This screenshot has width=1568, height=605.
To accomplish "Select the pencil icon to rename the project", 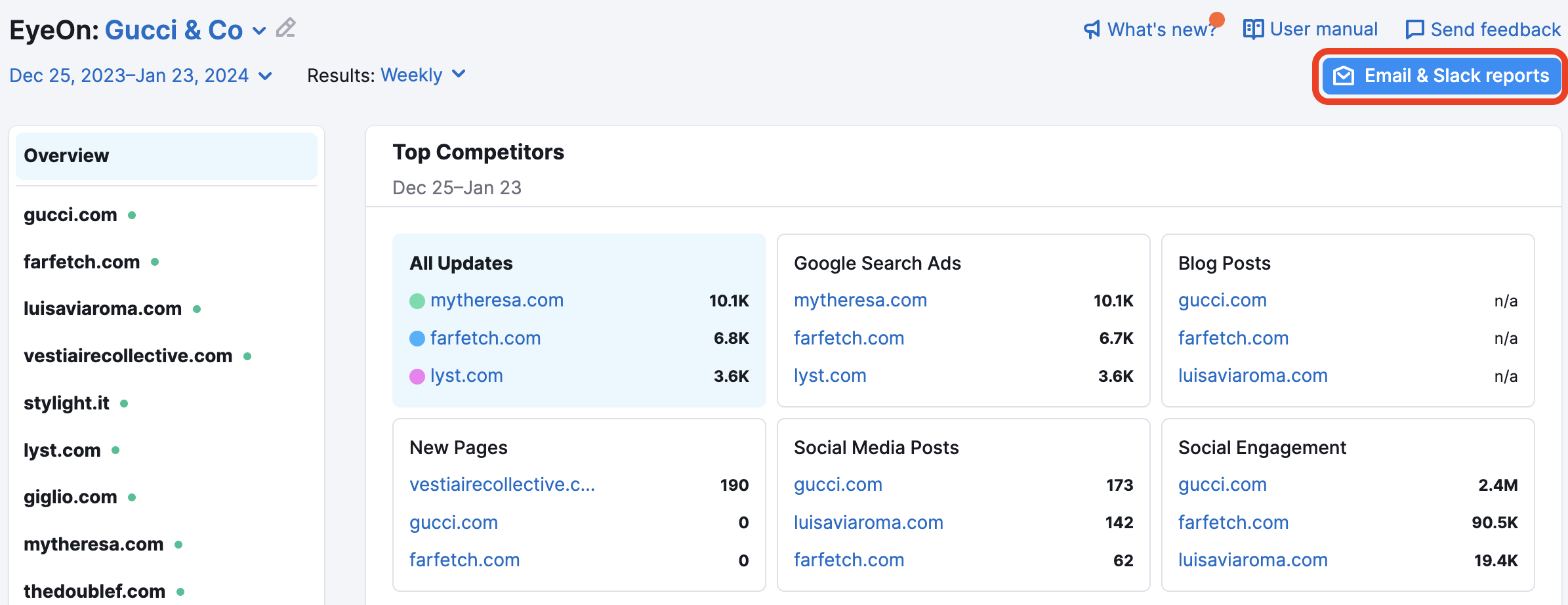I will 285,28.
